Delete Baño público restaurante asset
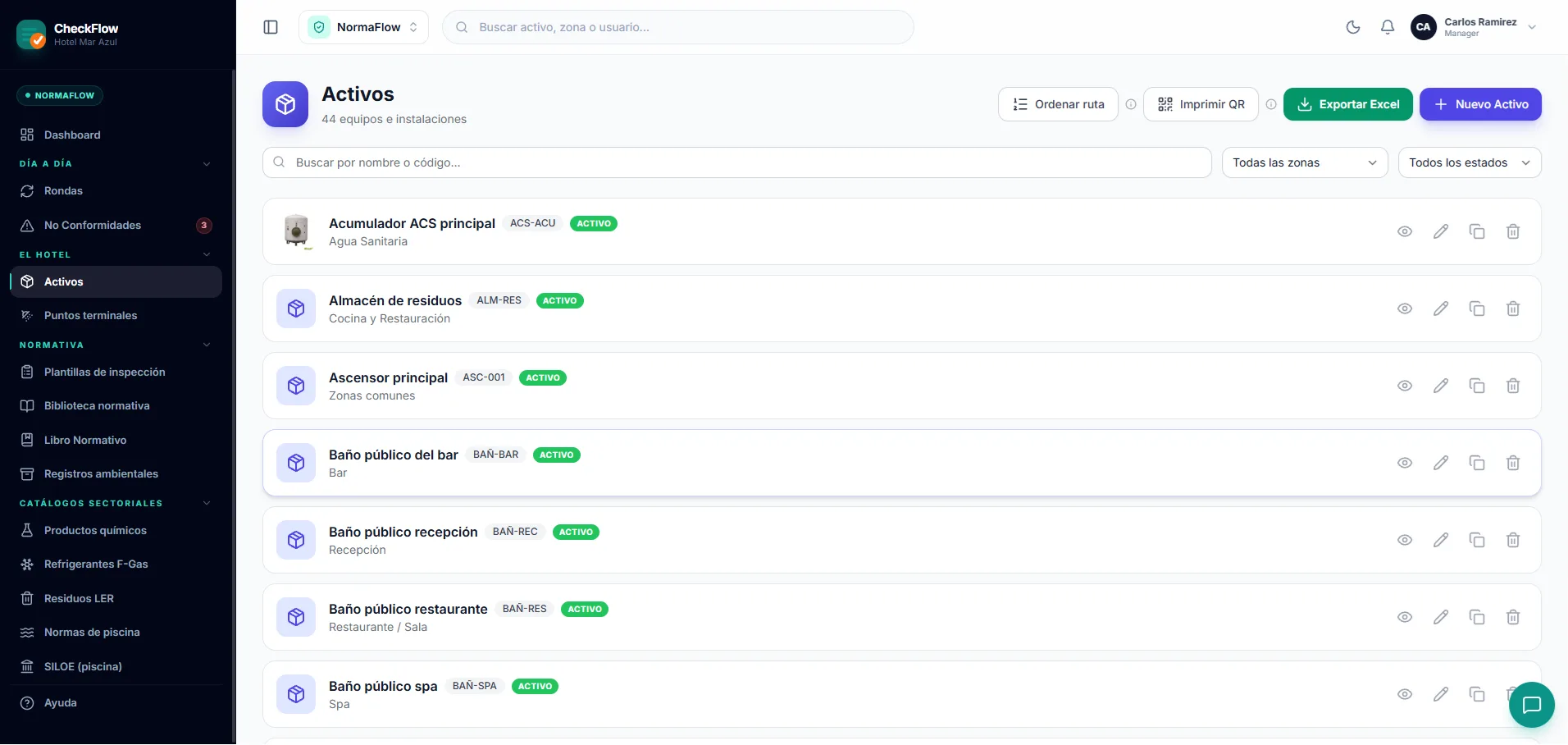 tap(1513, 617)
